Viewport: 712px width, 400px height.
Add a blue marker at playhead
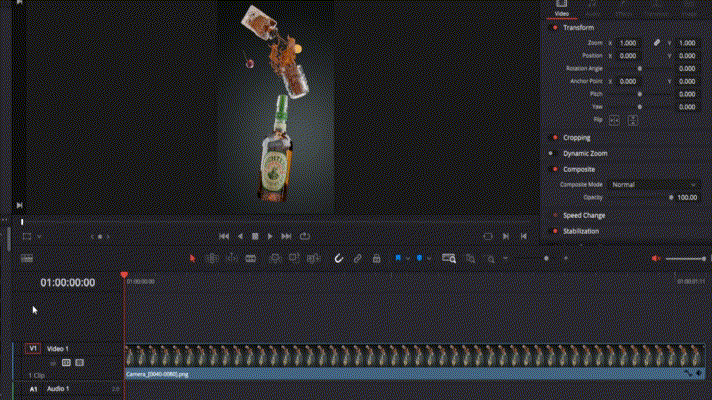tap(419, 258)
